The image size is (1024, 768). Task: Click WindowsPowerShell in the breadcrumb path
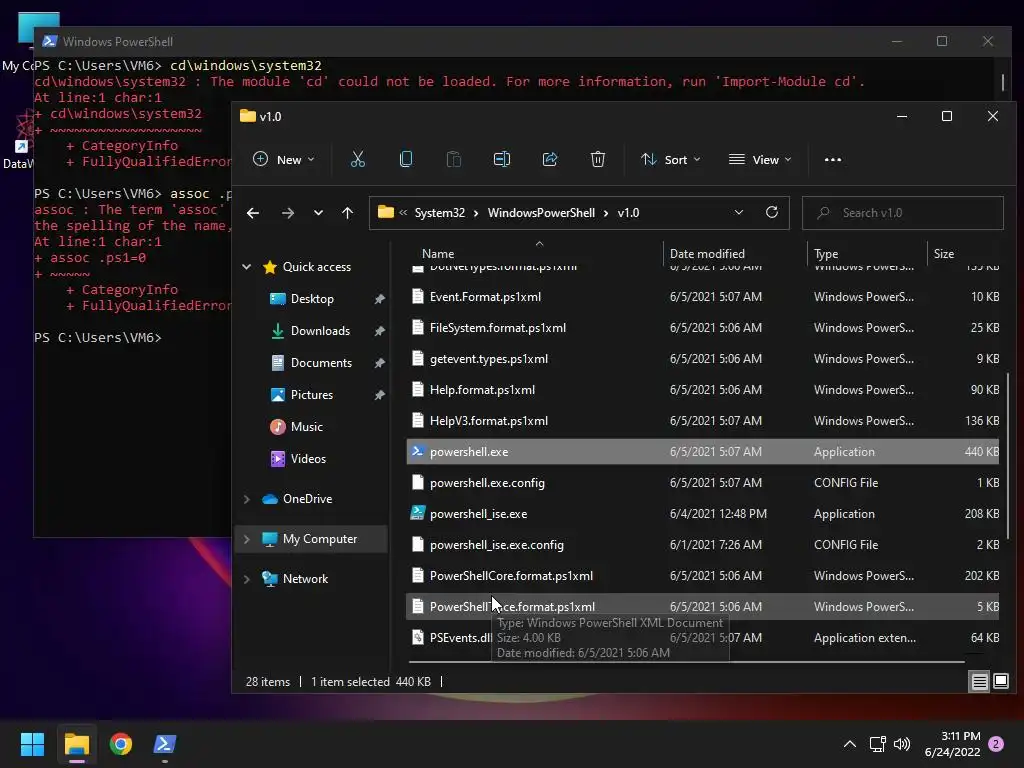click(x=541, y=213)
